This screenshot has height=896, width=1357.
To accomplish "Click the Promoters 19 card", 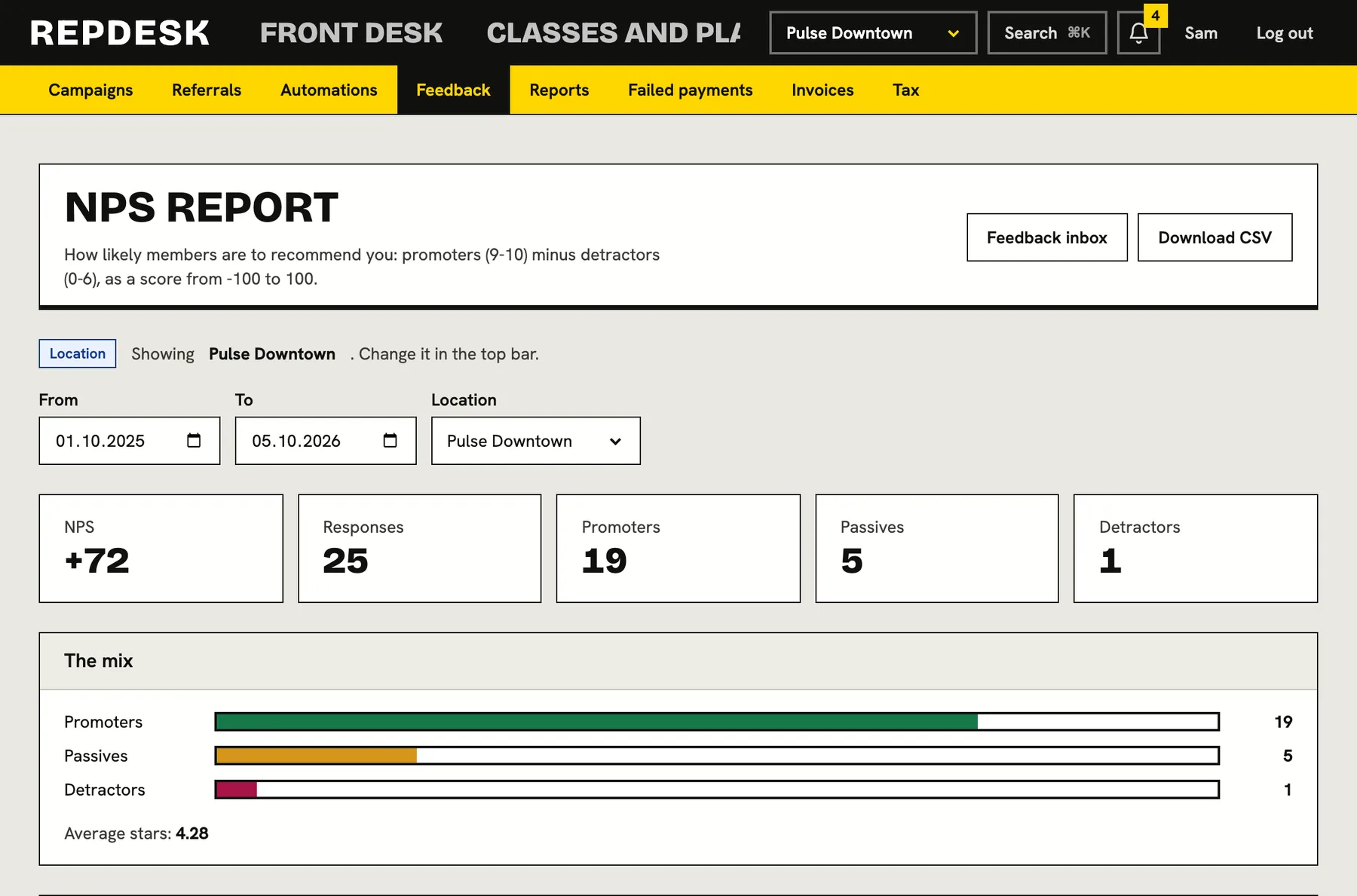I will [678, 549].
